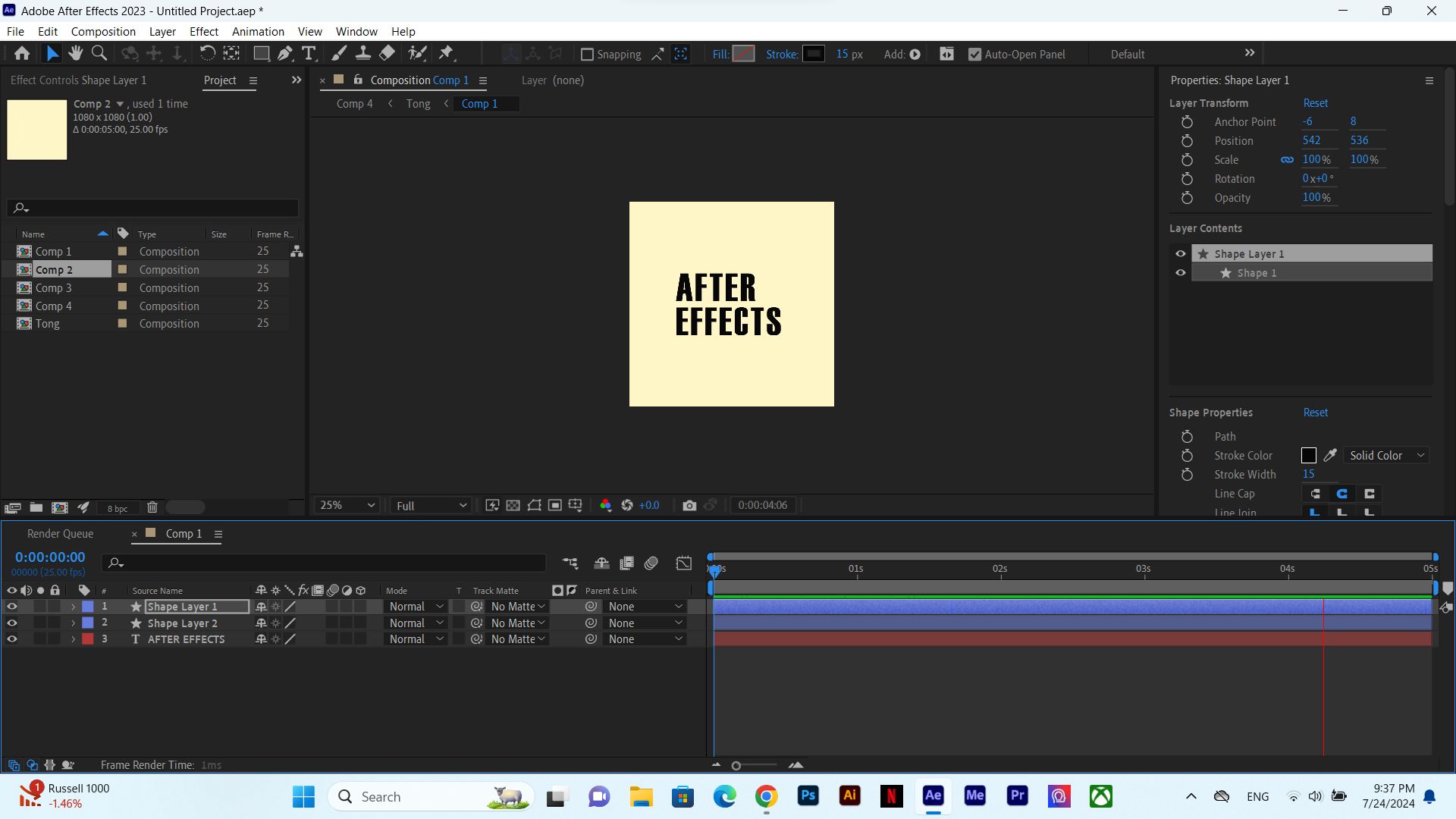Image resolution: width=1456 pixels, height=819 pixels.
Task: Open the Graph Editor in timeline
Action: point(684,563)
